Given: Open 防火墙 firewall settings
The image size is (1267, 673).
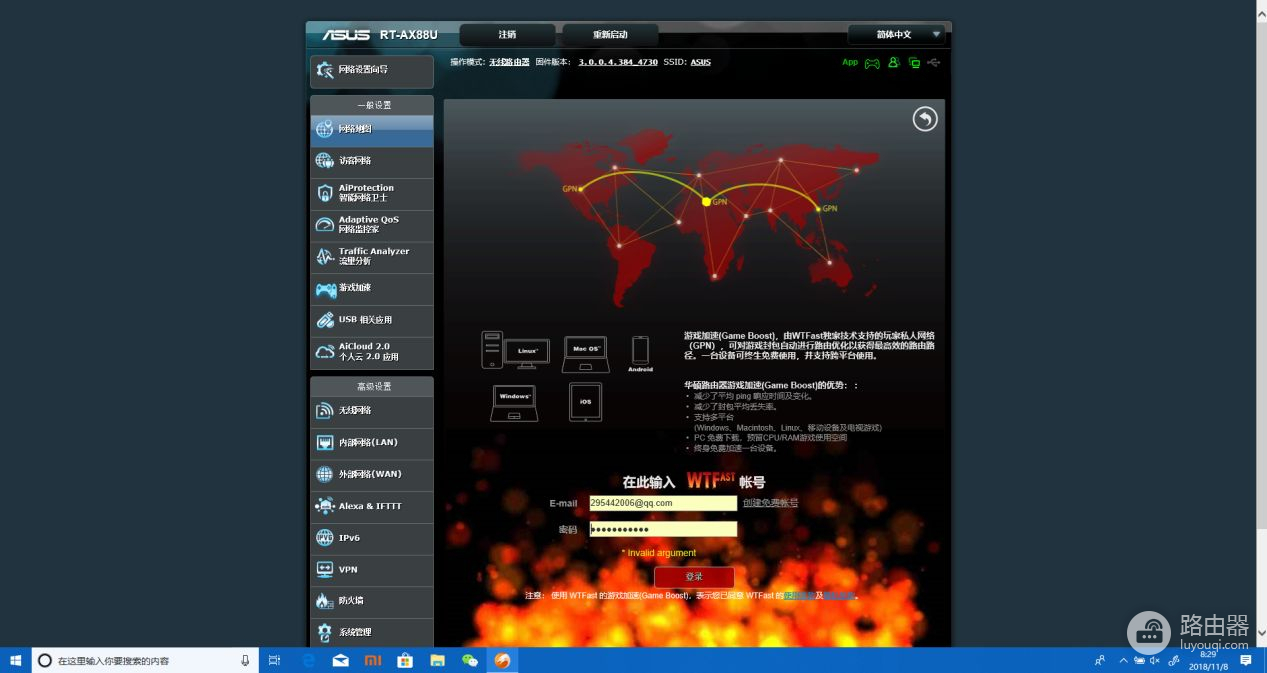Looking at the screenshot, I should pyautogui.click(x=371, y=601).
